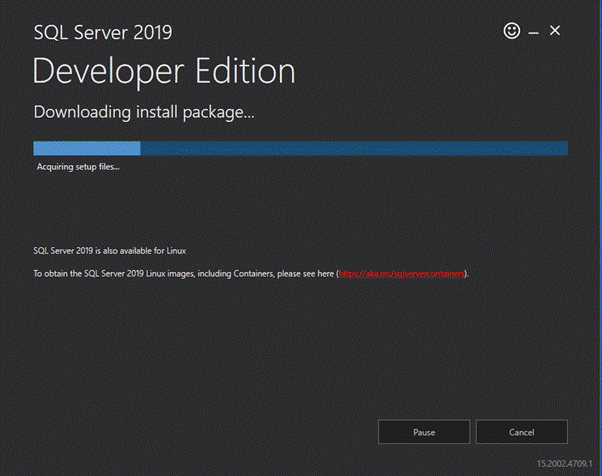Image resolution: width=602 pixels, height=476 pixels.
Task: Cancel the SQL Server download
Action: (x=521, y=432)
